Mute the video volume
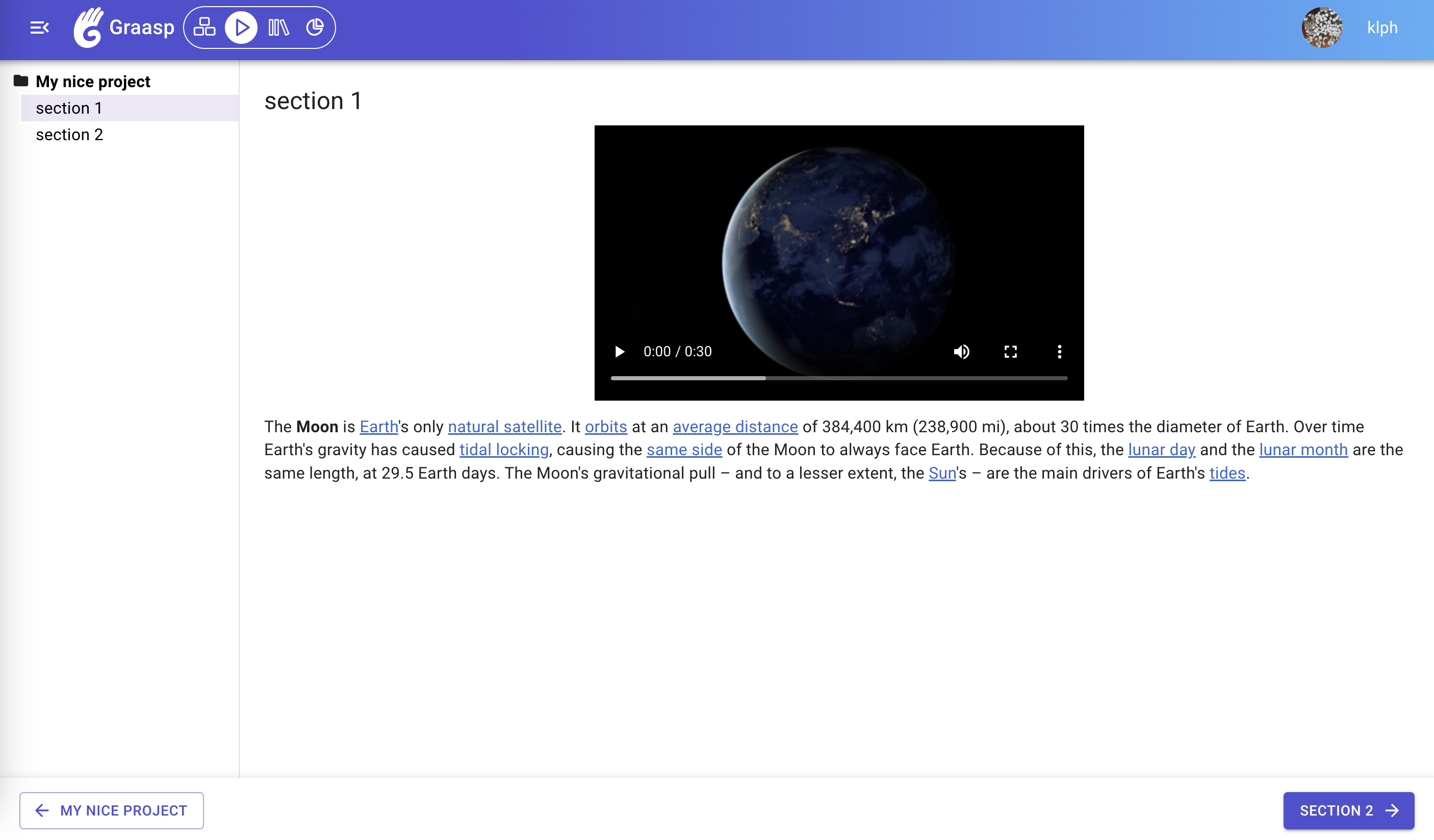The image size is (1434, 840). pyautogui.click(x=961, y=352)
